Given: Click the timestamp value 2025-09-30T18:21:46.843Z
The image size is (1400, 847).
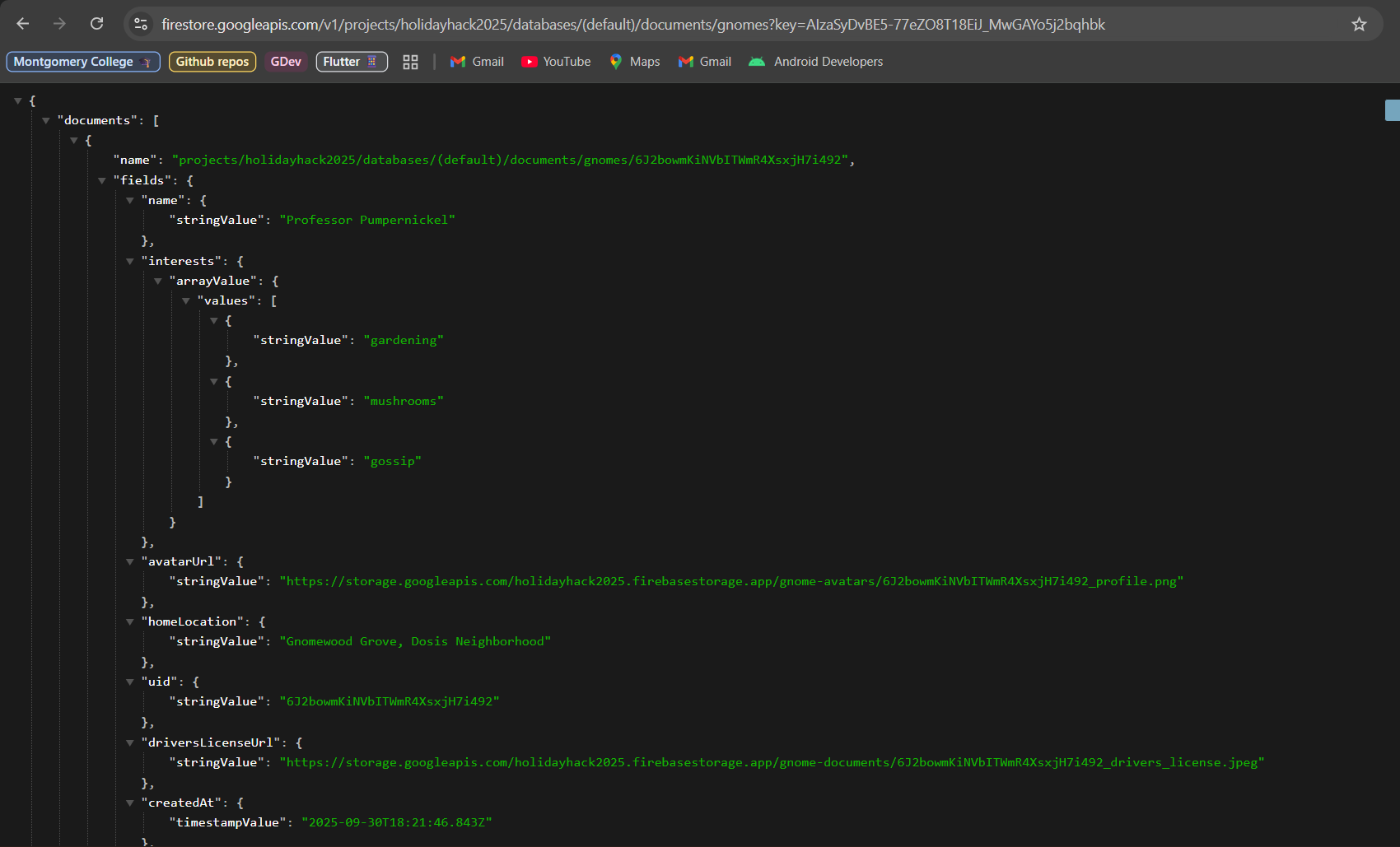Looking at the screenshot, I should click(397, 822).
